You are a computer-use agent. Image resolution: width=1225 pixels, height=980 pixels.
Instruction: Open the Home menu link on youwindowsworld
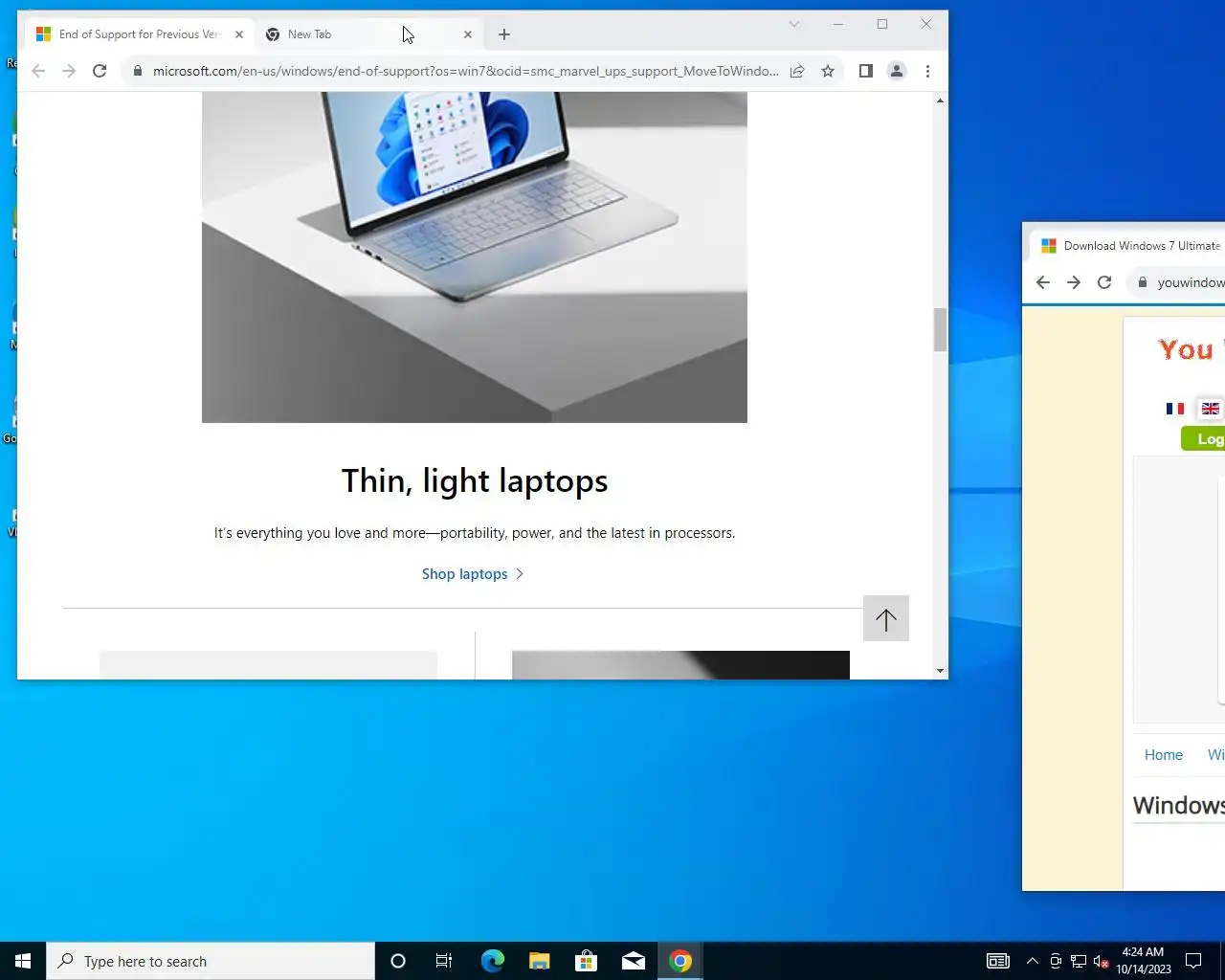1164,755
